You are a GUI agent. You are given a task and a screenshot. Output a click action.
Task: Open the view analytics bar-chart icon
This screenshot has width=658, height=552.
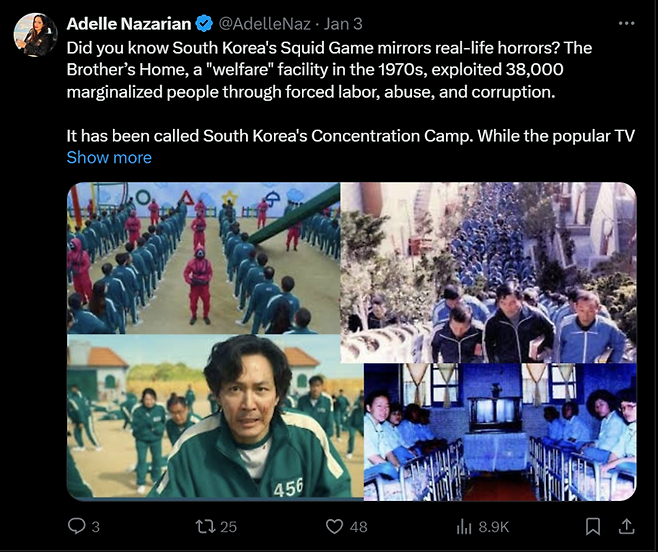pos(464,526)
